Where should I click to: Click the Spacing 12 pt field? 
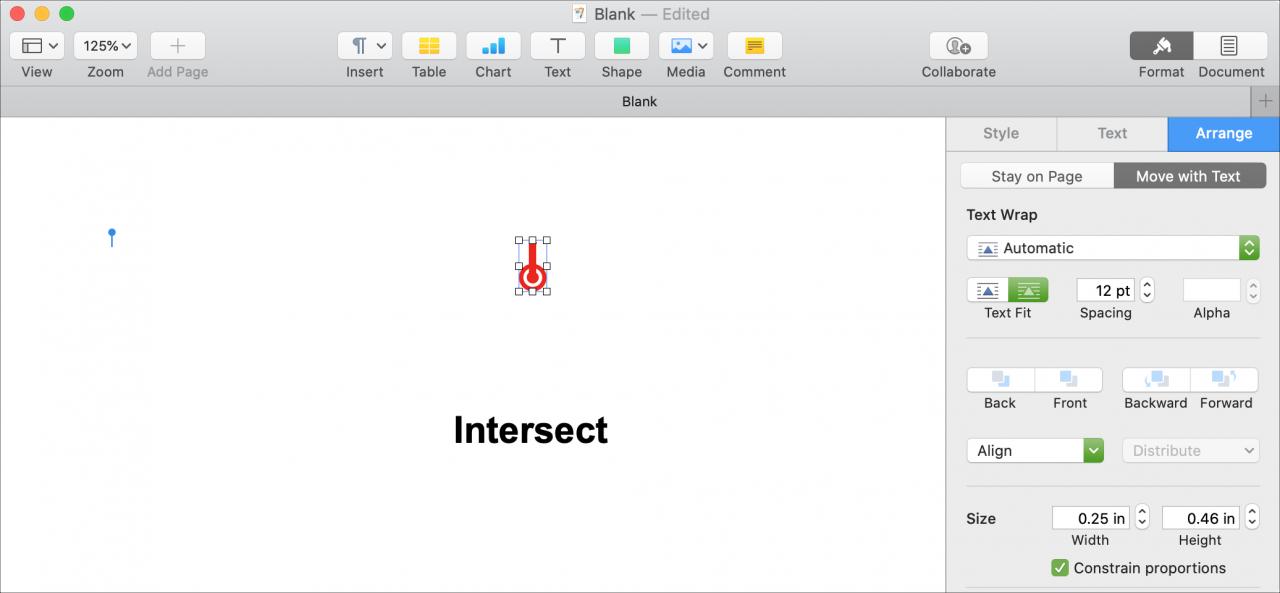pyautogui.click(x=1106, y=290)
